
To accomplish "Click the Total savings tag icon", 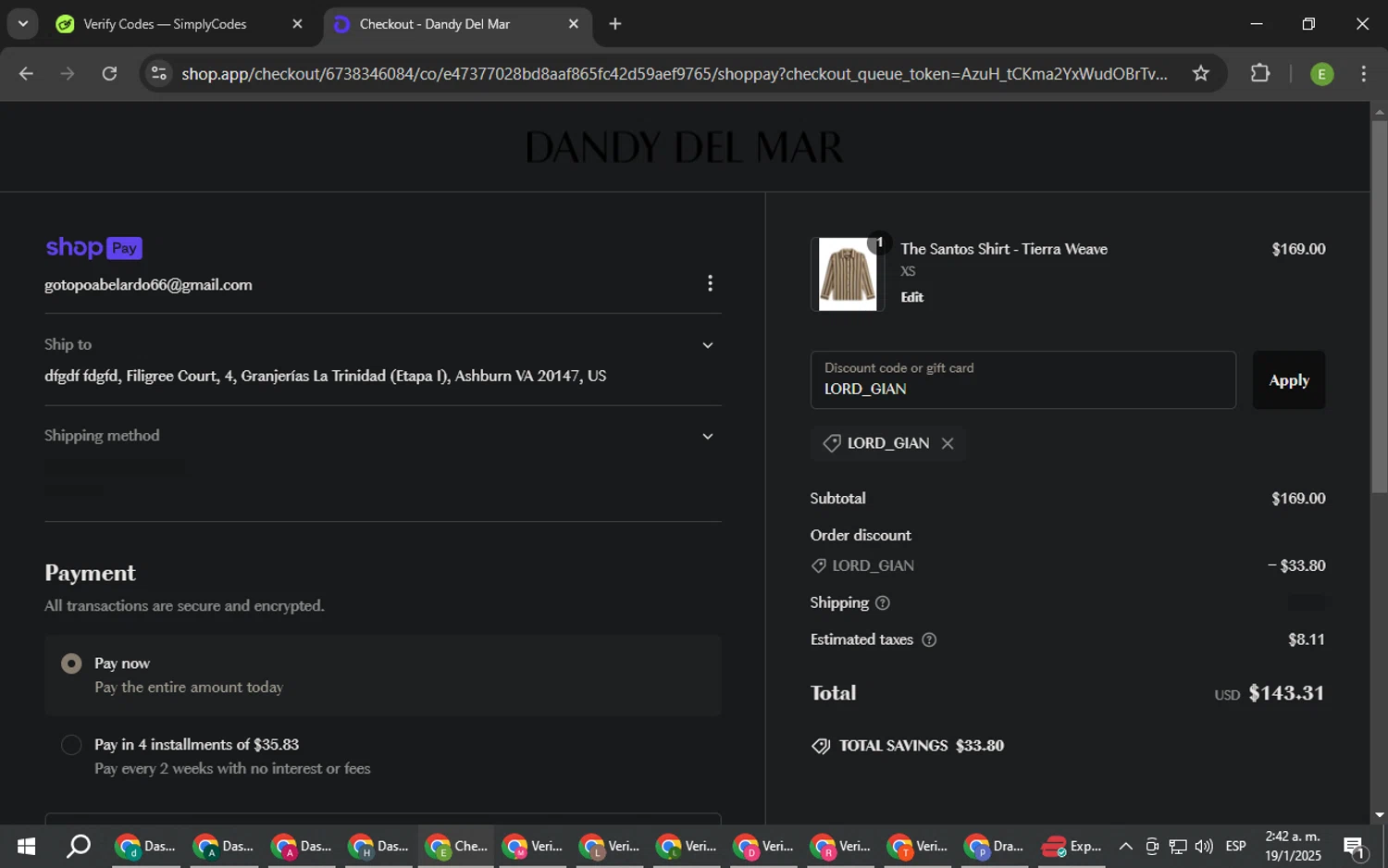I will 821,746.
